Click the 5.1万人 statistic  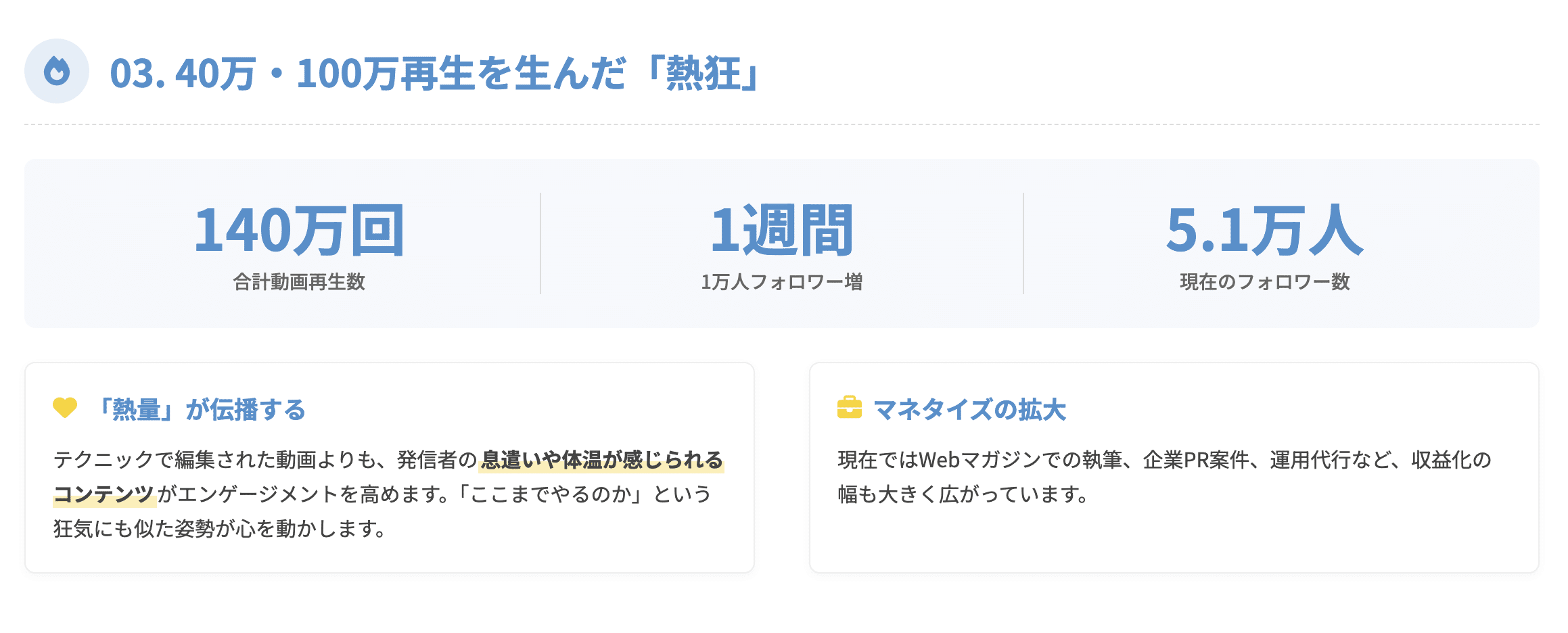1264,230
